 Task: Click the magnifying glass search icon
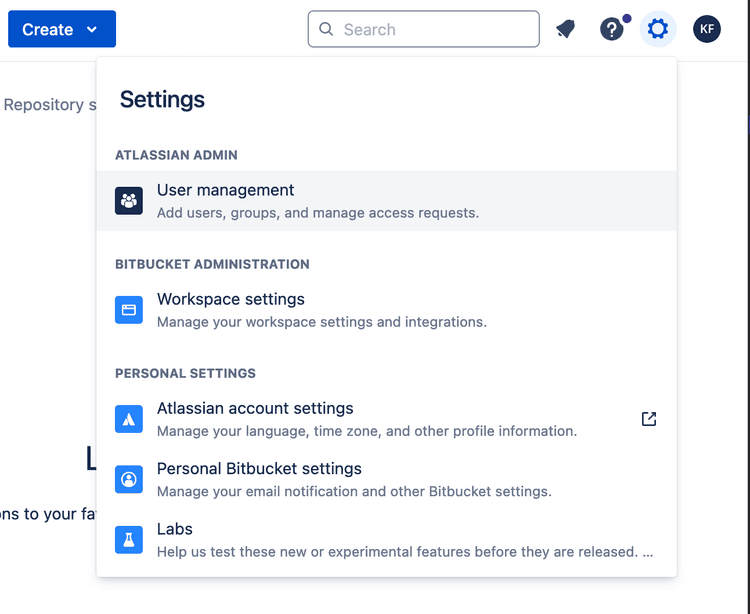click(x=326, y=29)
